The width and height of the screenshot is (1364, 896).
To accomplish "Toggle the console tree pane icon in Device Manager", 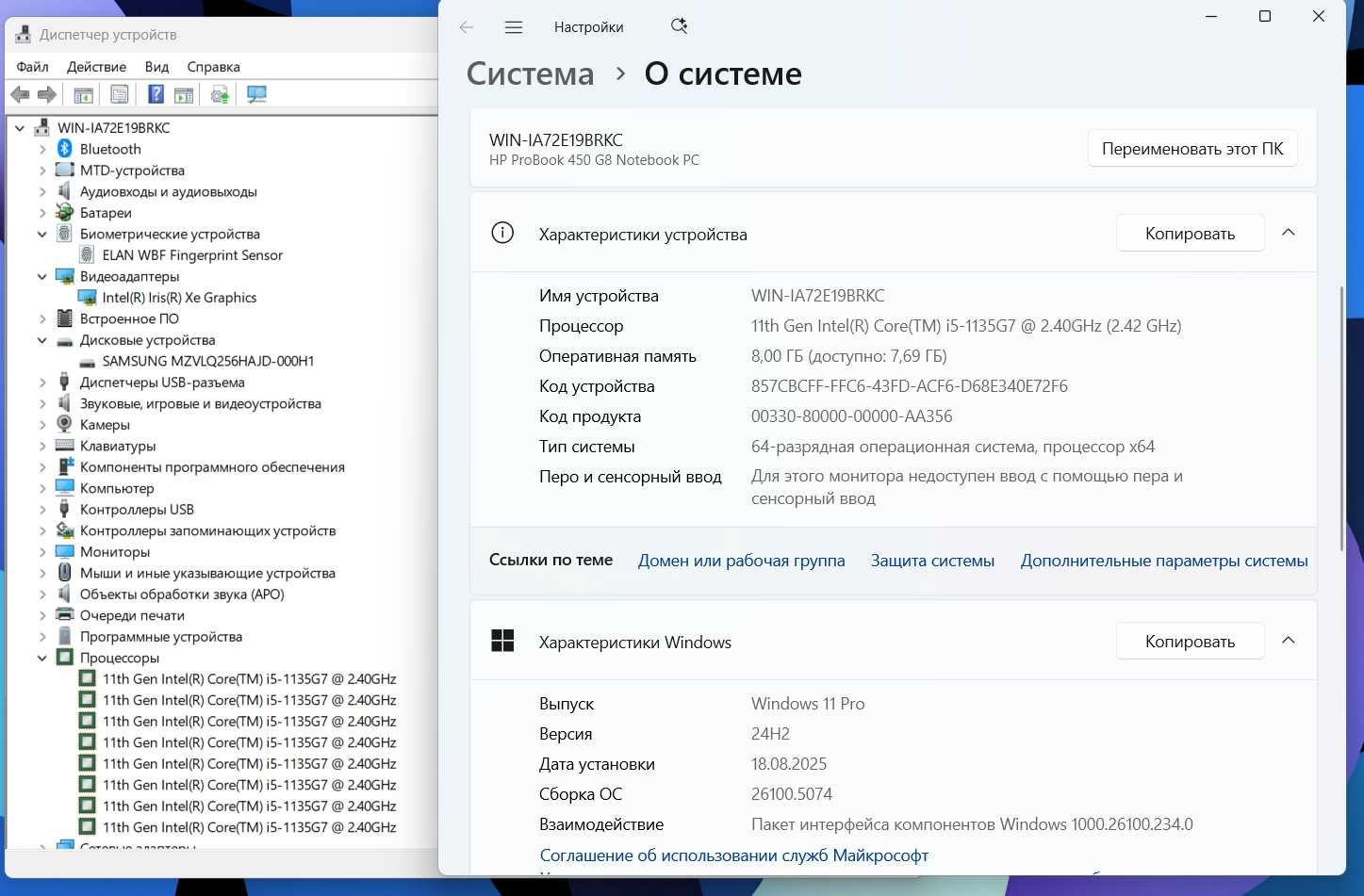I will (x=83, y=94).
